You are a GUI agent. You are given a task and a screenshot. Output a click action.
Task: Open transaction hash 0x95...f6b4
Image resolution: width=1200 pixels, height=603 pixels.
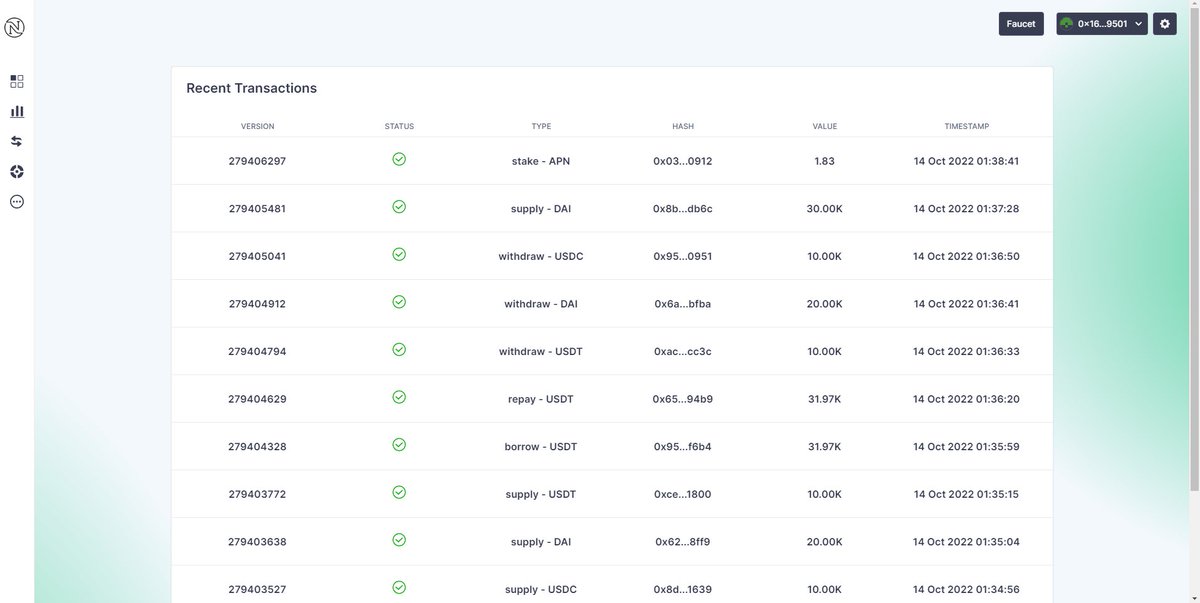(x=683, y=446)
